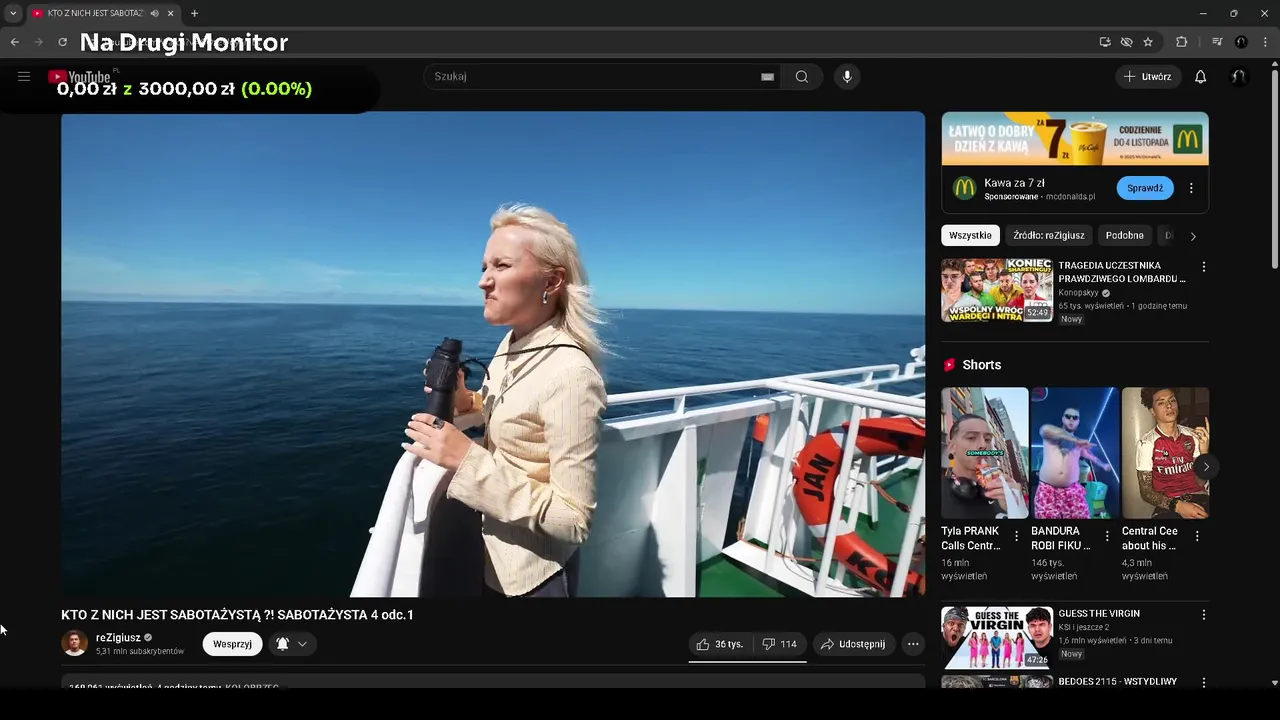The image size is (1280, 720).
Task: Reload the page in the browser
Action: coord(62,42)
